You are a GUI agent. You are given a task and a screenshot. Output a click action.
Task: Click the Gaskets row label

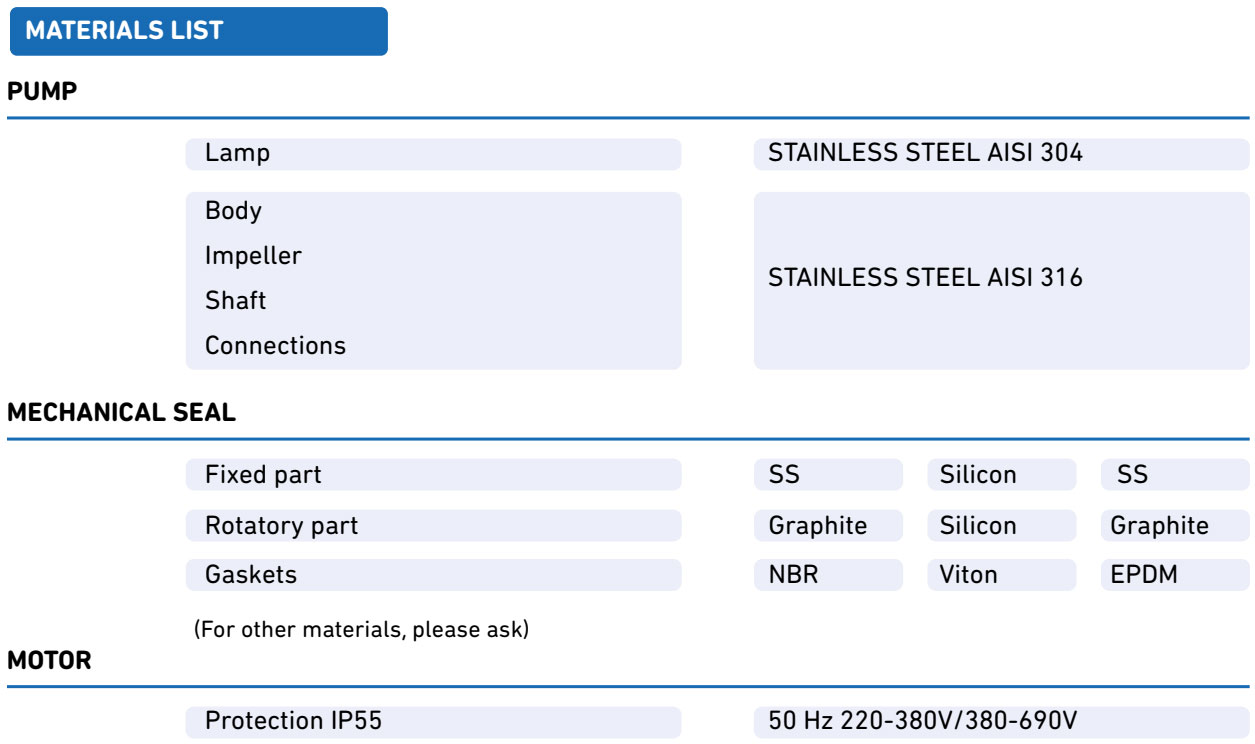(x=433, y=576)
